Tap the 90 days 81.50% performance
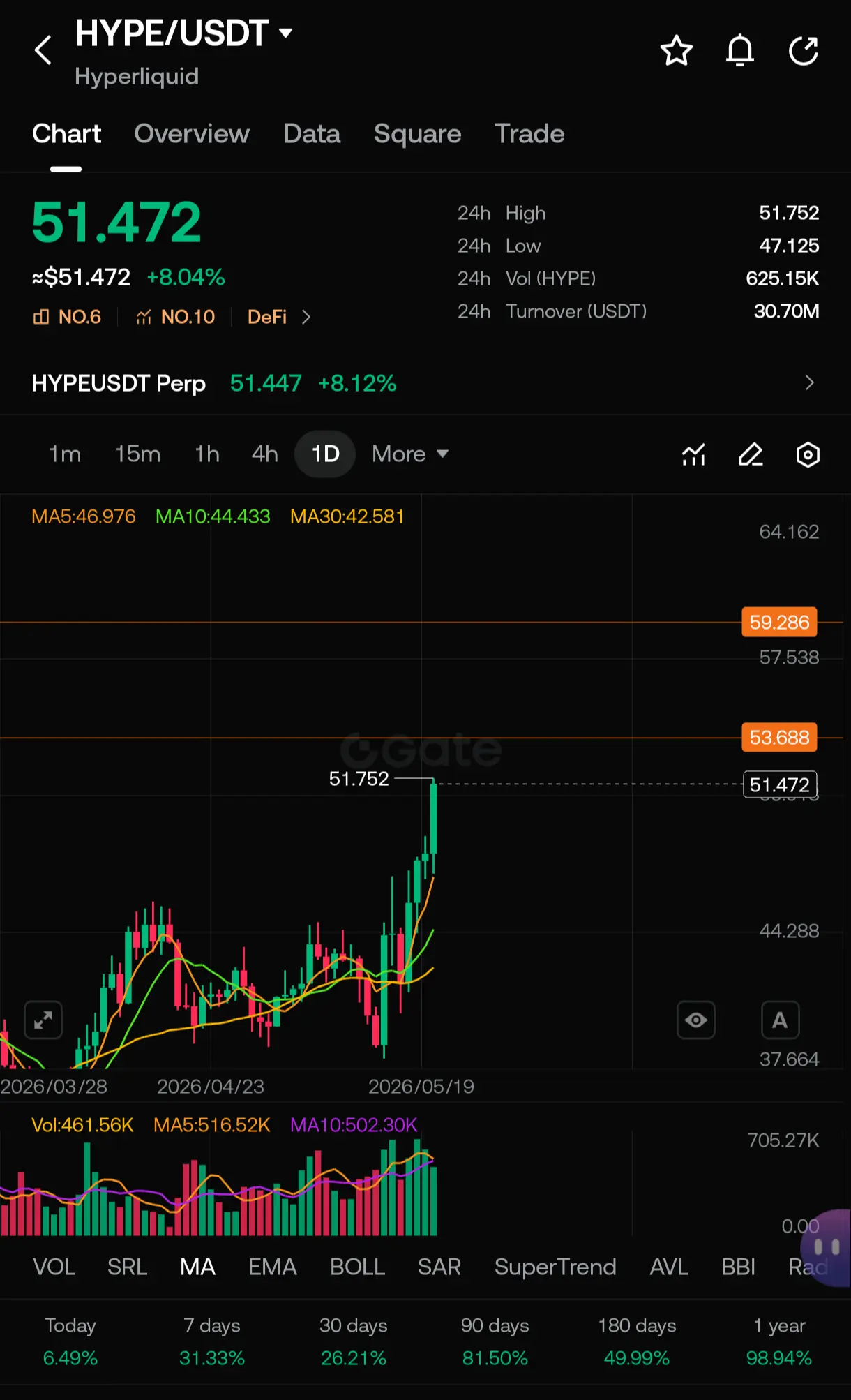Image resolution: width=851 pixels, height=1400 pixels. 495,1341
